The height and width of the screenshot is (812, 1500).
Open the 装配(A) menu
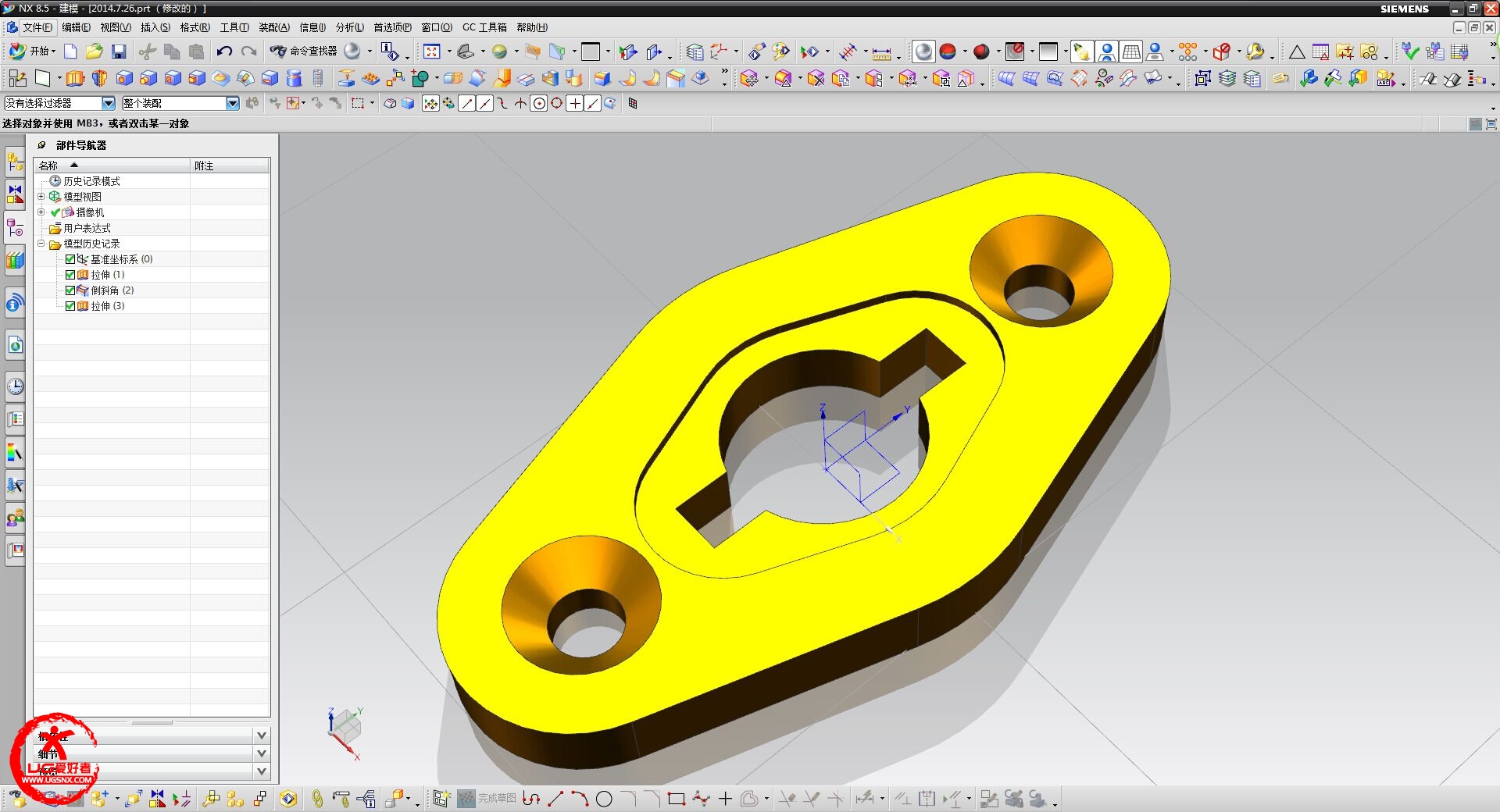coord(273,27)
